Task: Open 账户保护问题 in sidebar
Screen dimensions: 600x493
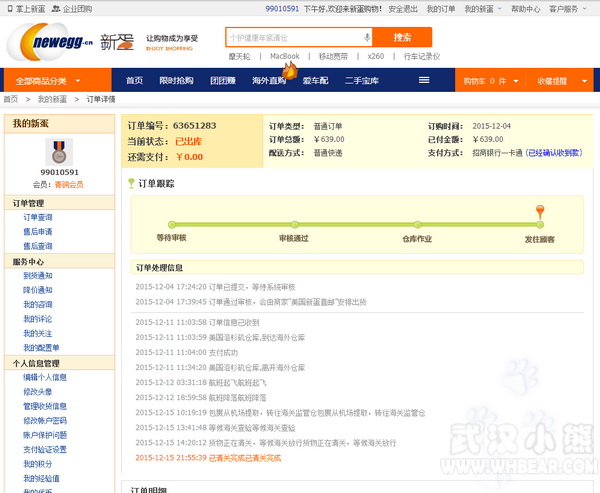Action: (x=45, y=435)
